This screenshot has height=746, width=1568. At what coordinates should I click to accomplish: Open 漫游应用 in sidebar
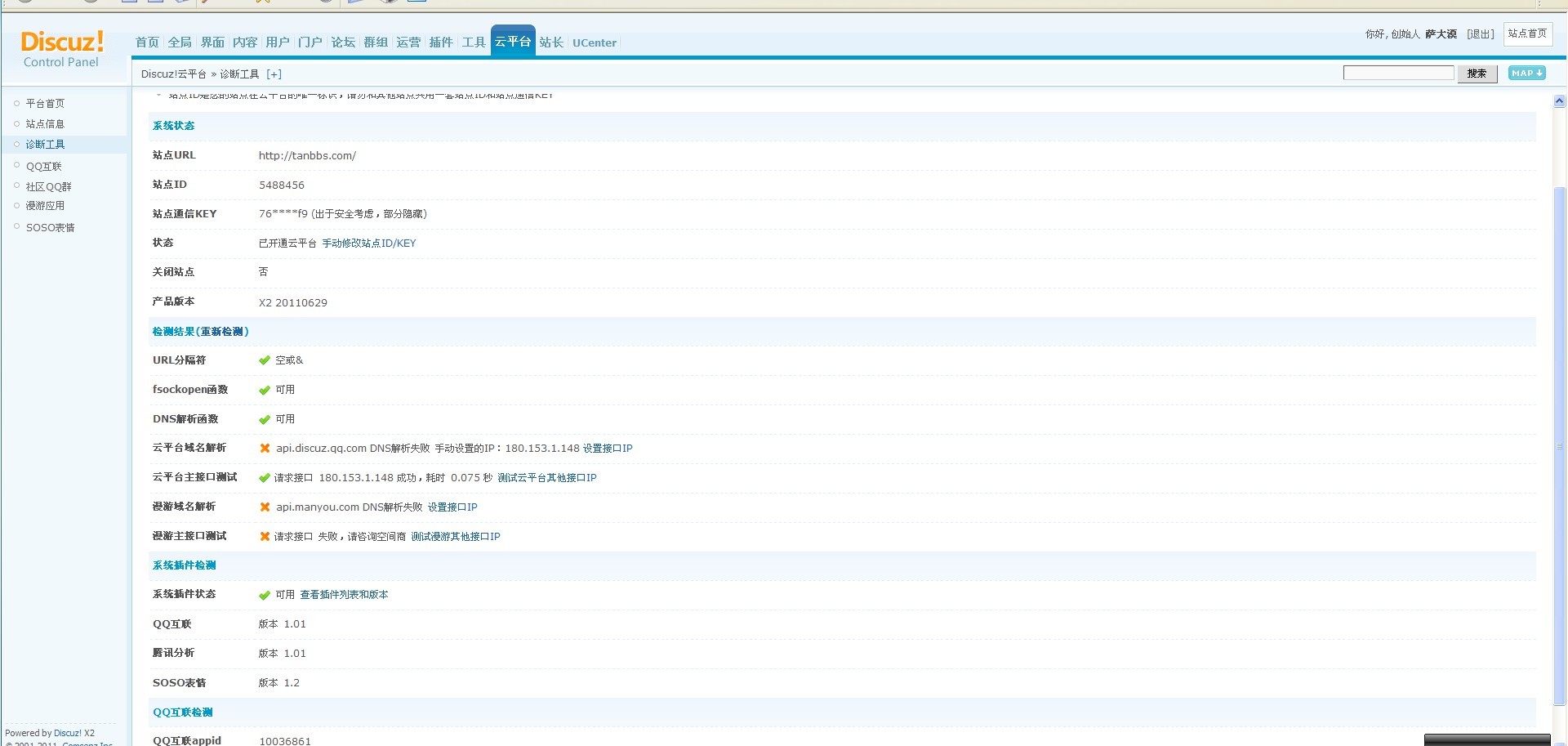45,206
